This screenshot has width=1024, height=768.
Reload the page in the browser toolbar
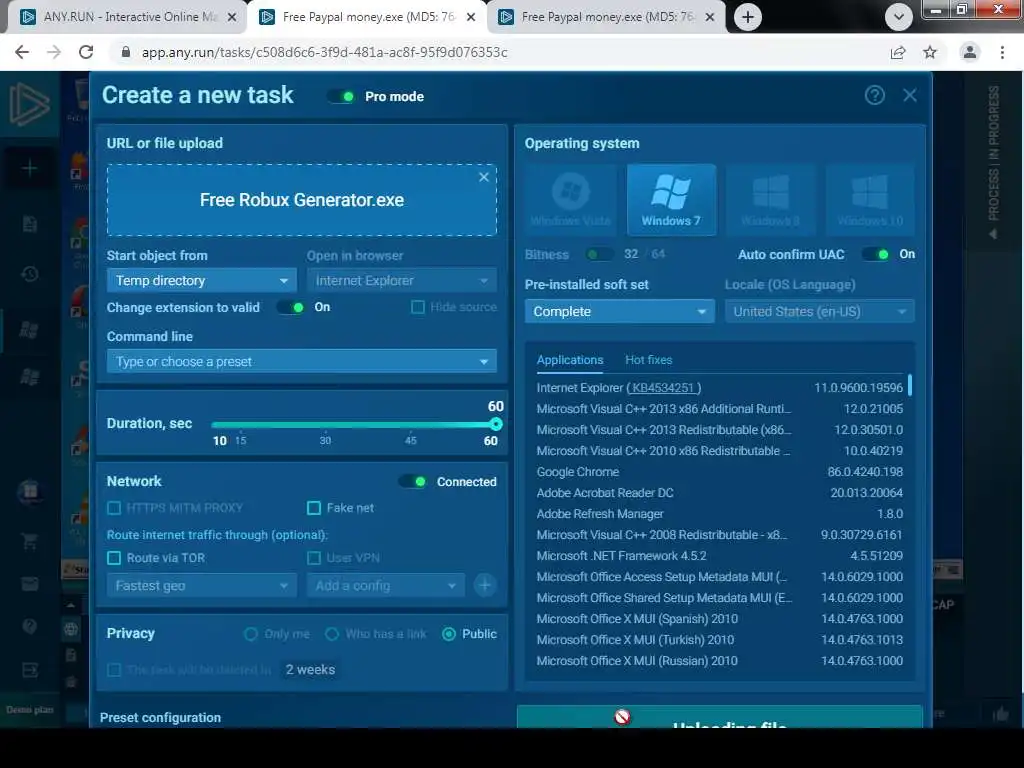point(86,52)
